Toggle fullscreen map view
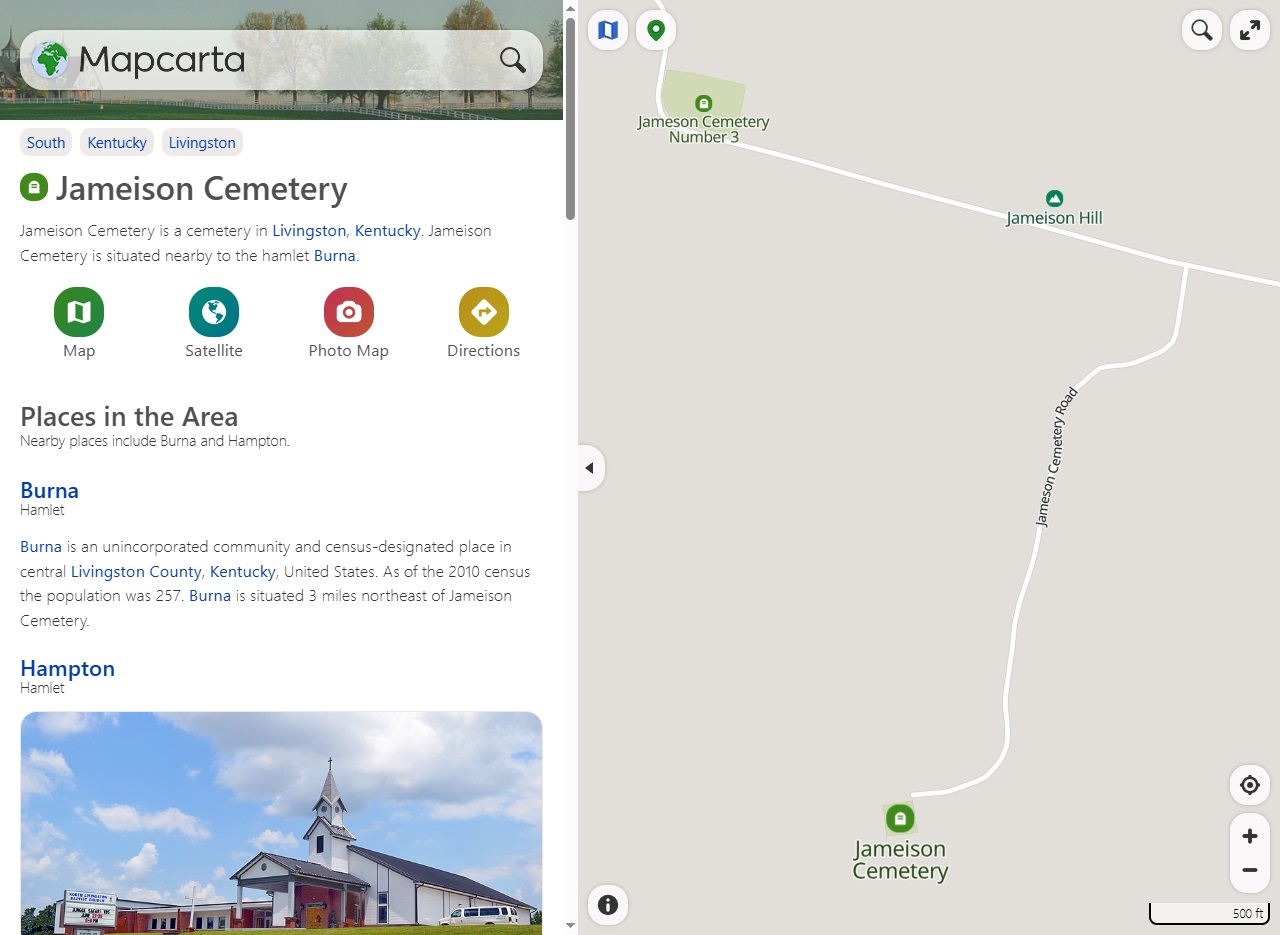Viewport: 1280px width, 935px height. pos(1250,30)
